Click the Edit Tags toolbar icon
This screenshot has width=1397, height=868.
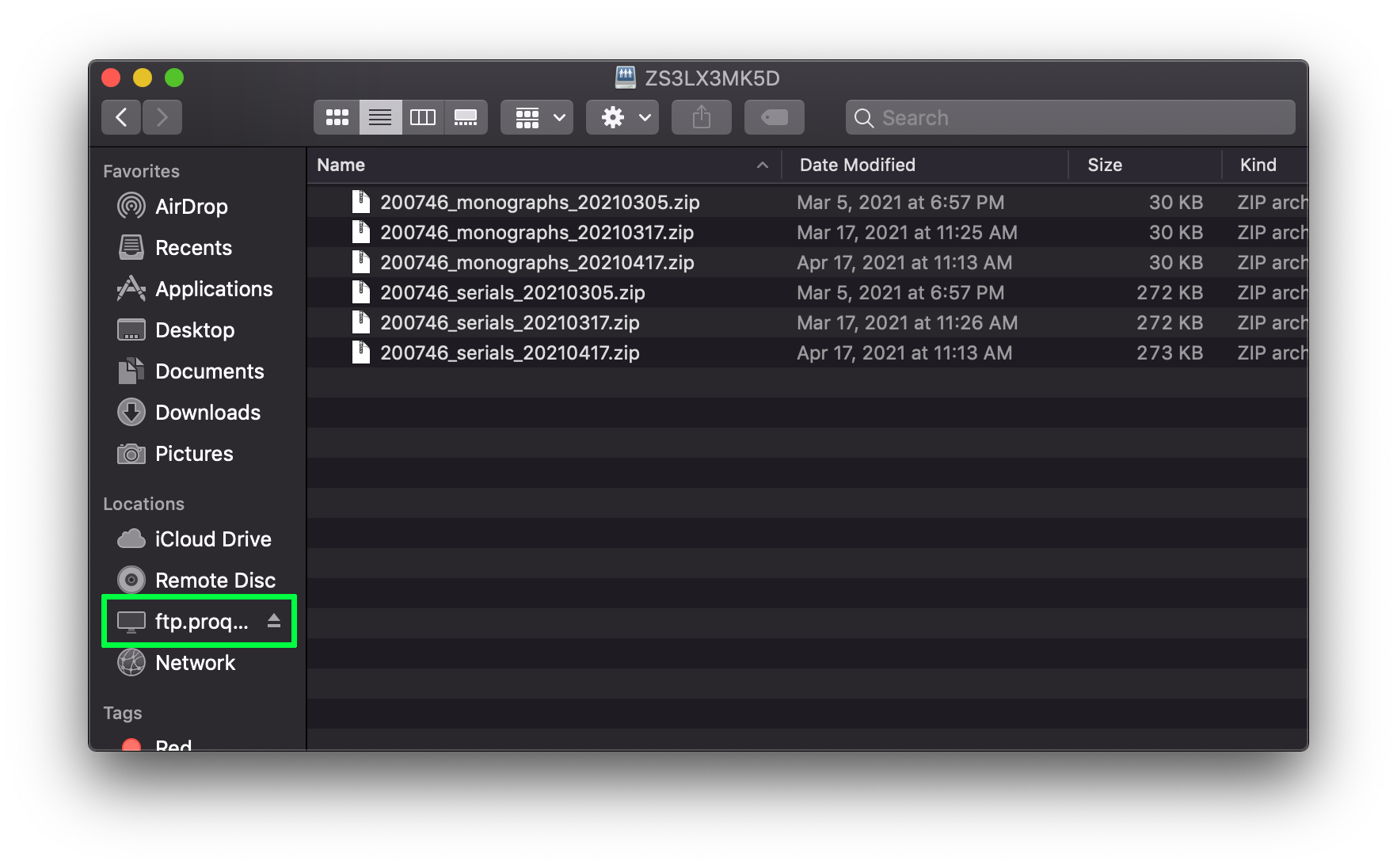[774, 117]
